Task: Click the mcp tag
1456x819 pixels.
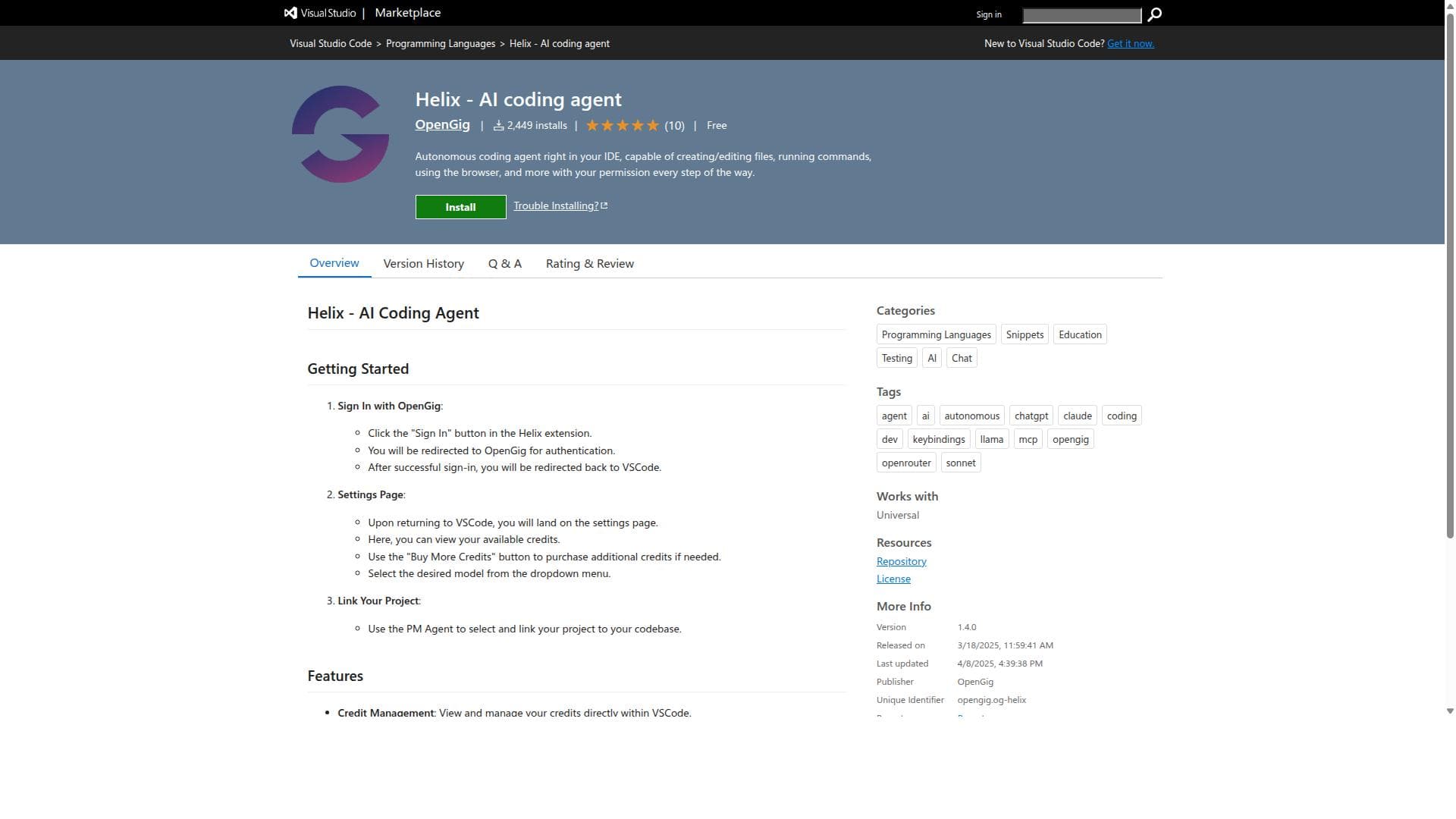Action: [x=1028, y=439]
